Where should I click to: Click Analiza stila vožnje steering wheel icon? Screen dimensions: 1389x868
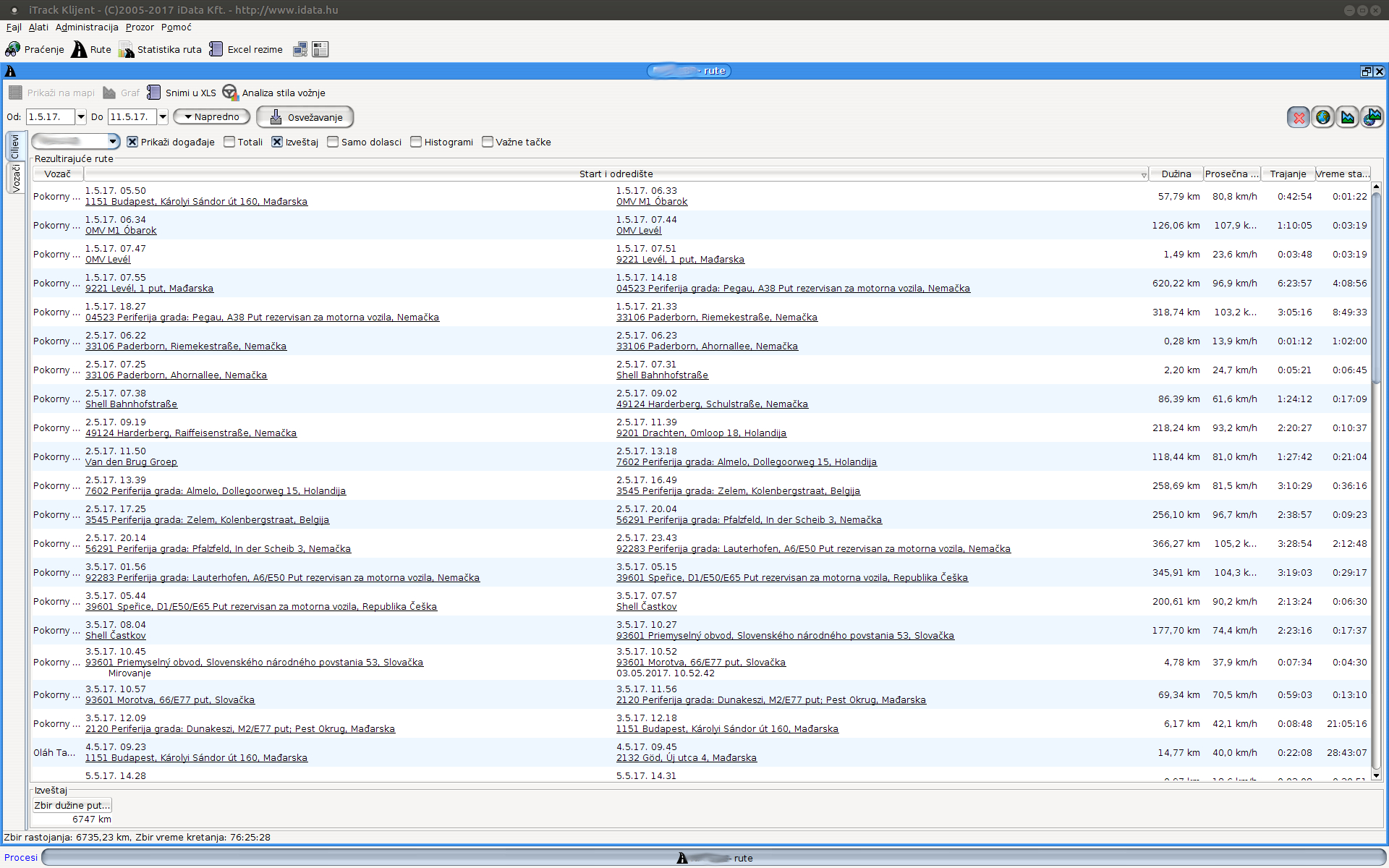tap(230, 93)
